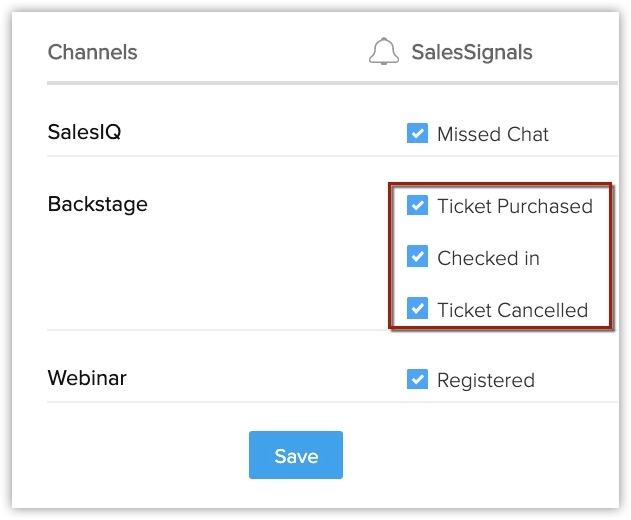Disable the Checked in checkbox

pos(418,257)
